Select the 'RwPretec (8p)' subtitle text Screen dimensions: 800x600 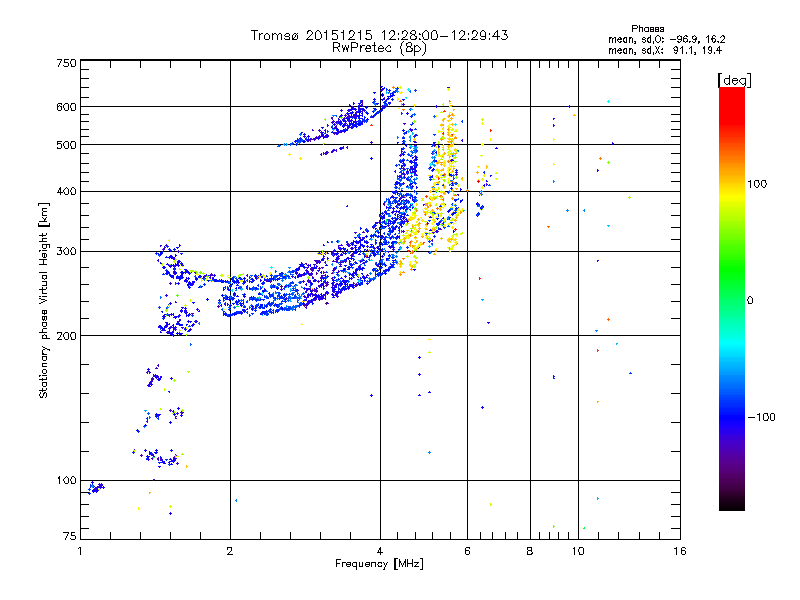click(379, 48)
